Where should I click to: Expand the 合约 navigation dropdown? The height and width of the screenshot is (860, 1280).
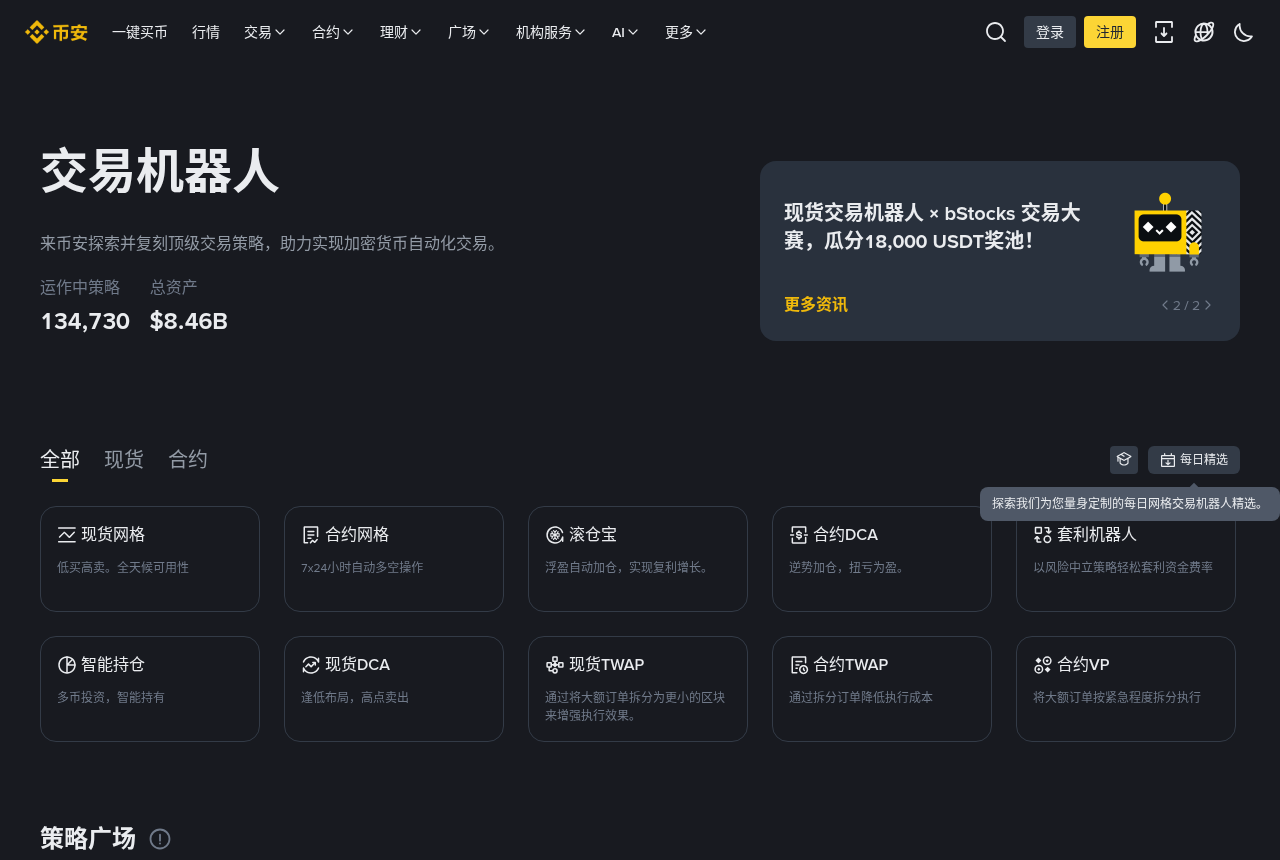[x=333, y=32]
